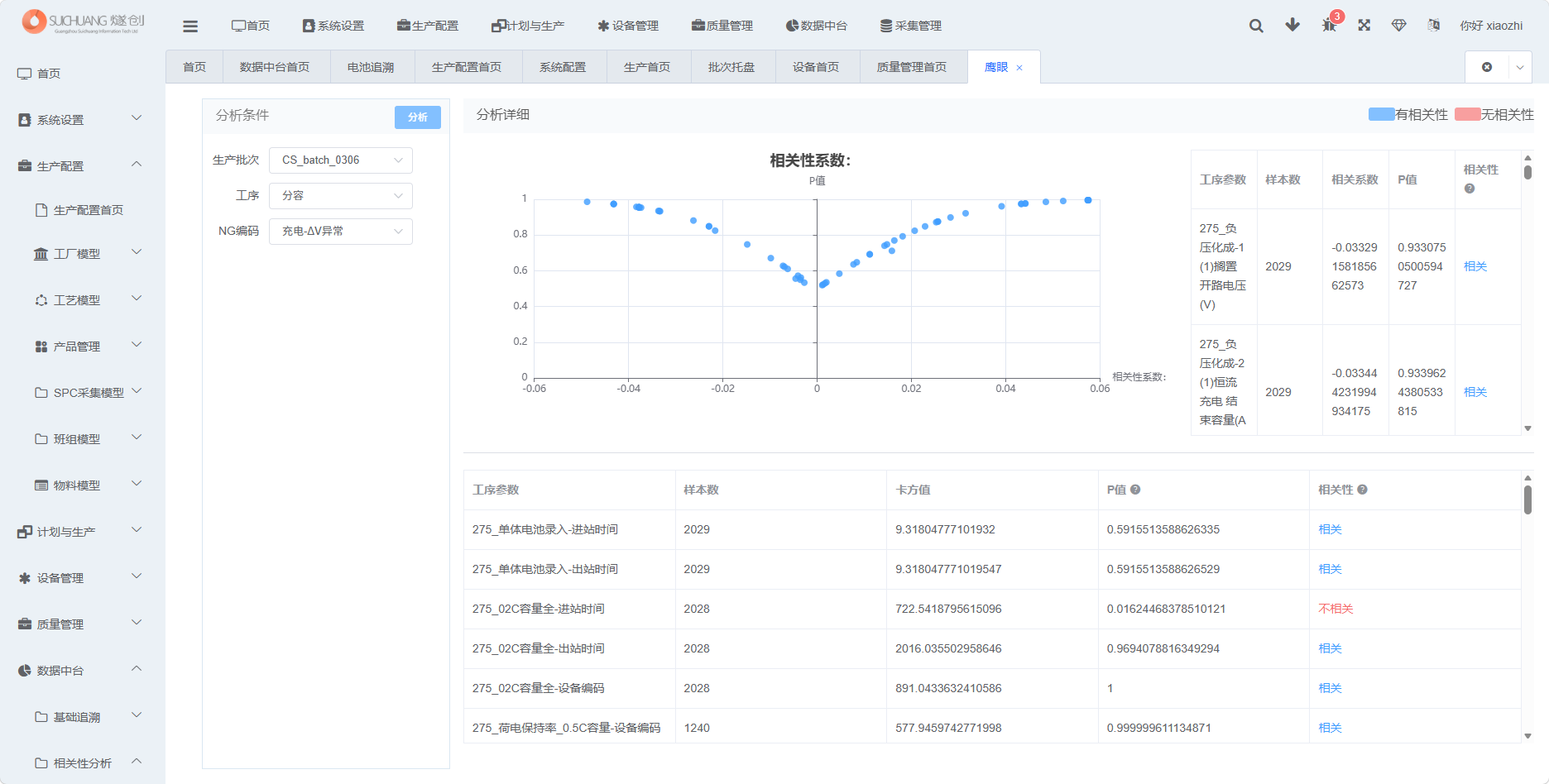This screenshot has height=784, width=1549.
Task: Open top menu 系统设置
Action: 333,26
